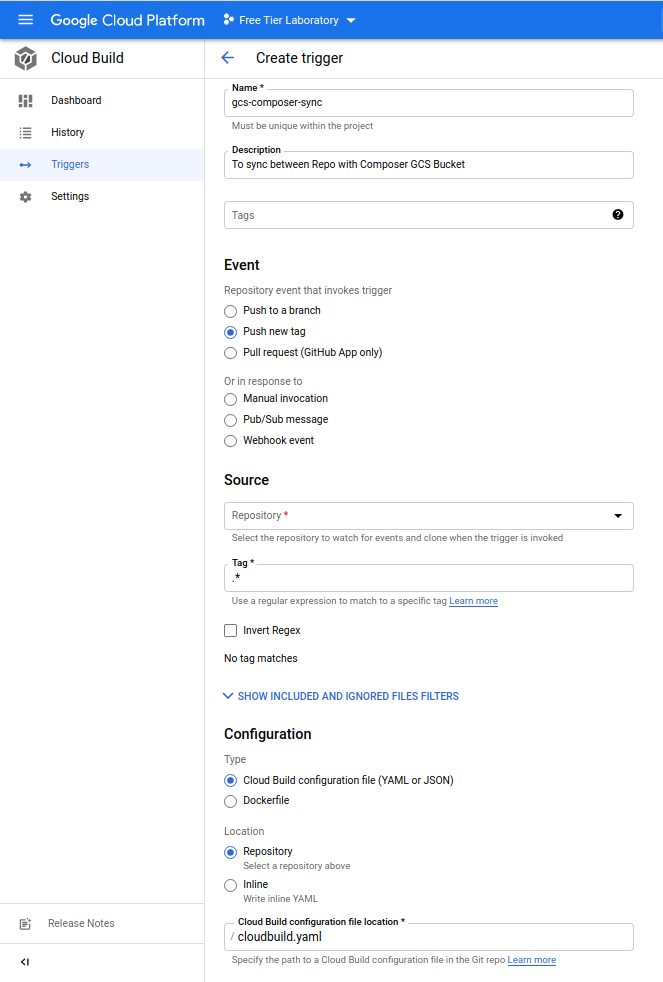Select the Pub/Sub message option

point(230,420)
